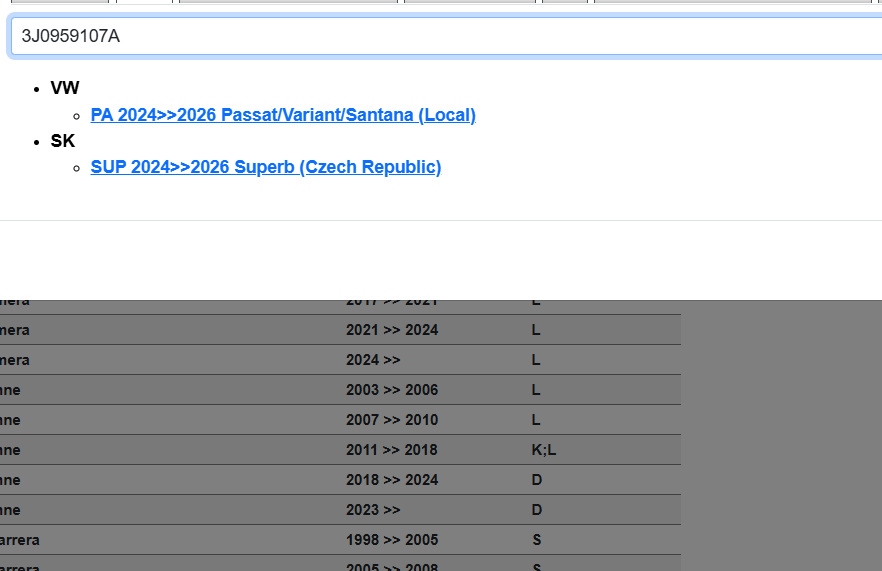This screenshot has width=882, height=571.
Task: Select the 2018 >> 2024 year cell
Action: coord(392,480)
